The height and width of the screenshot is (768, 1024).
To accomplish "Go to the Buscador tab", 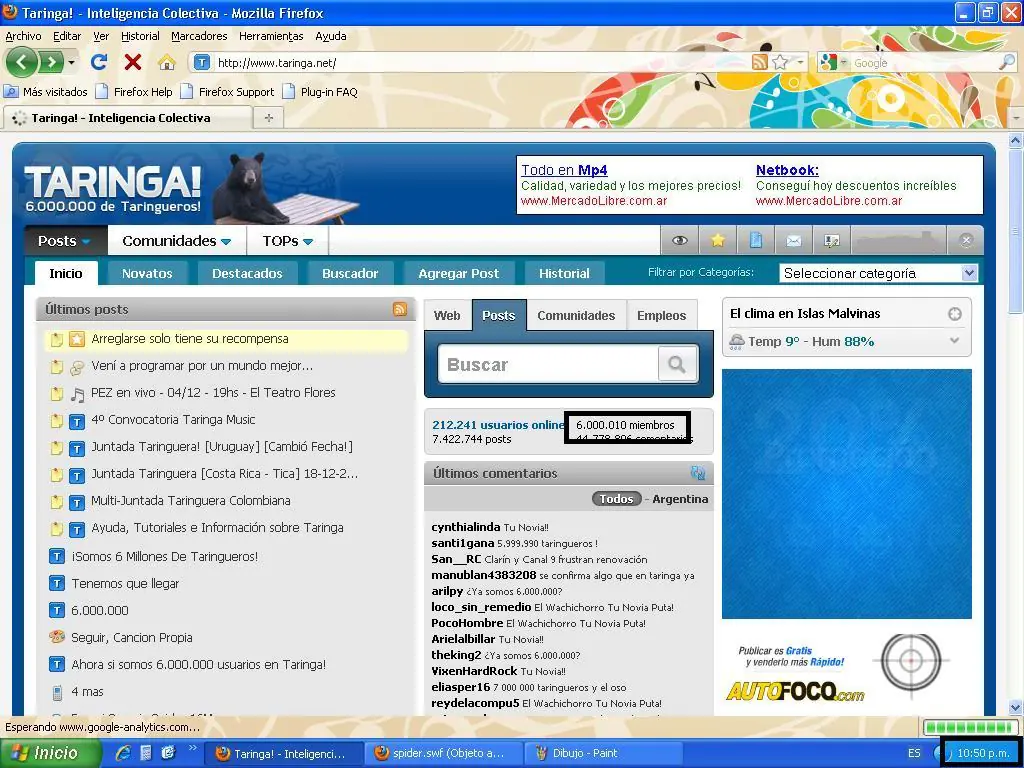I will 350,273.
